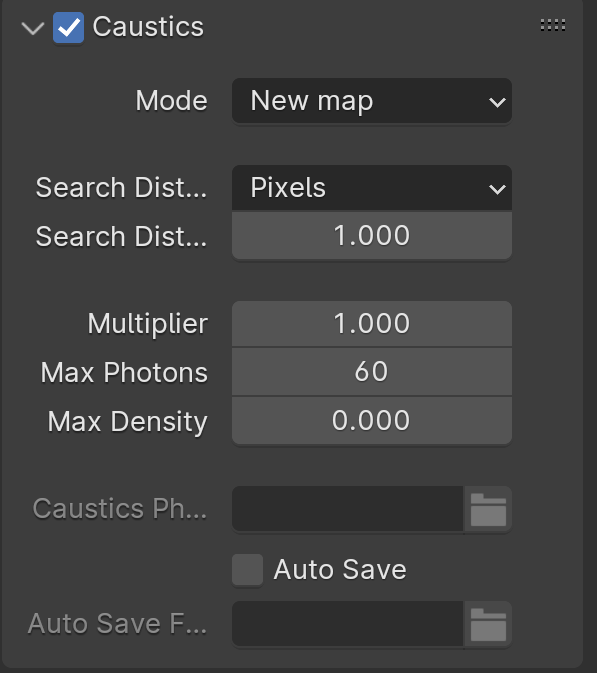Click the chevron arrow in Pixels dropdown
This screenshot has width=597, height=673.
tap(497, 189)
